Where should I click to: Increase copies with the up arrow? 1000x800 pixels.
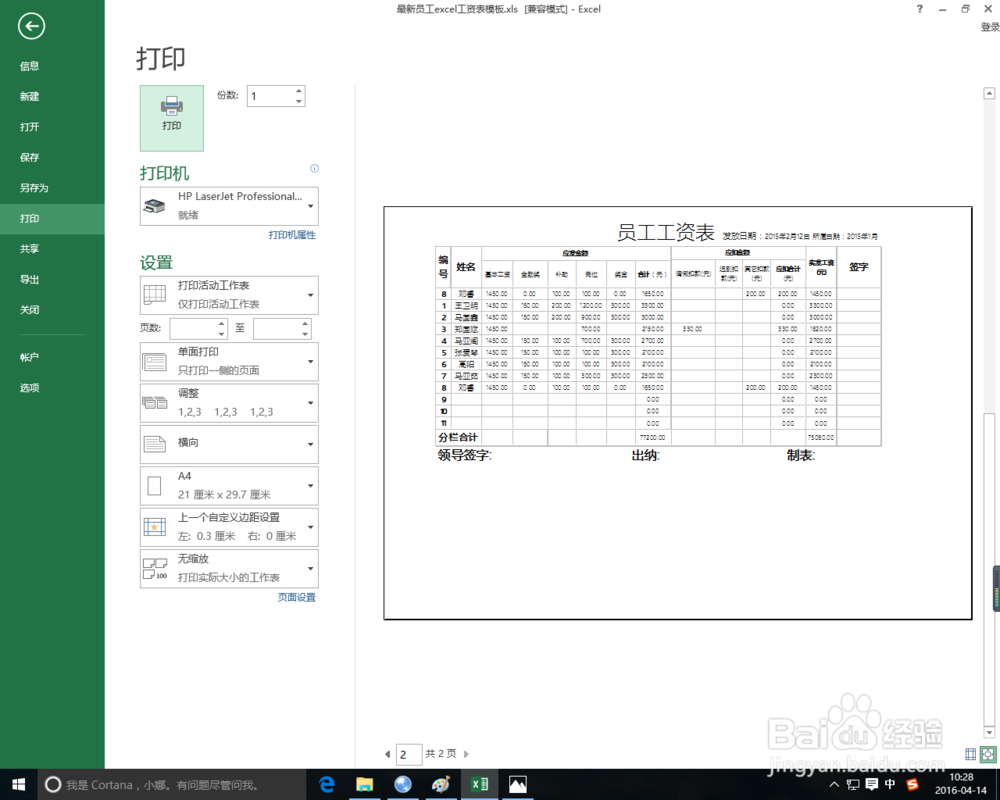(x=298, y=91)
